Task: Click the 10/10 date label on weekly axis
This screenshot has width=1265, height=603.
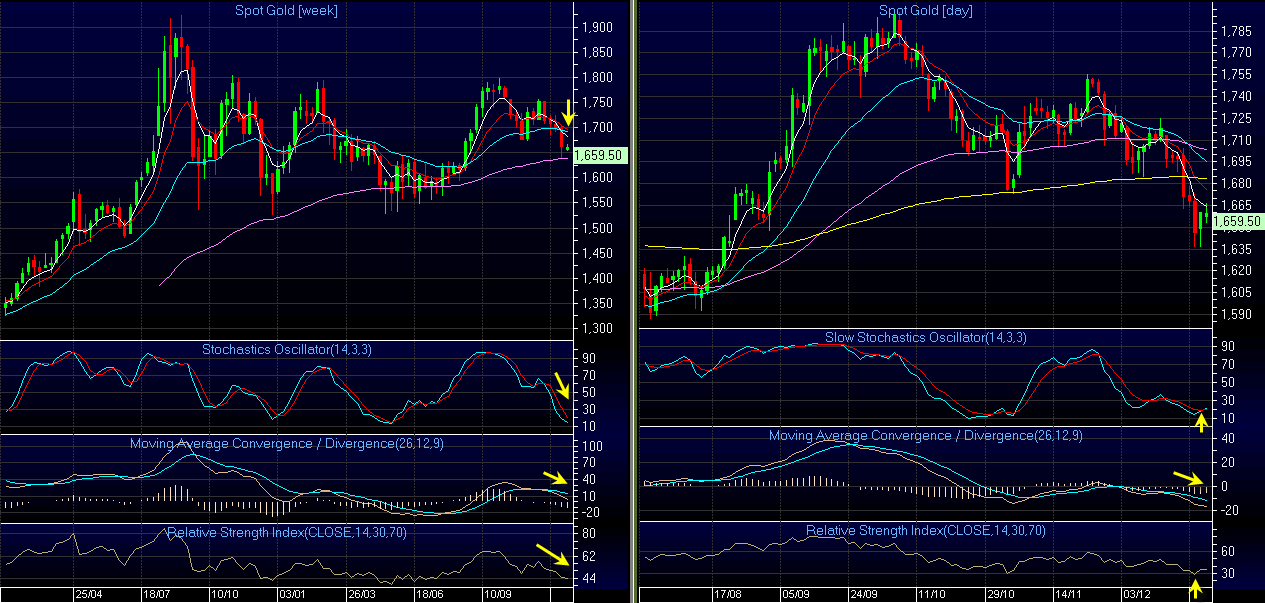Action: coord(225,593)
